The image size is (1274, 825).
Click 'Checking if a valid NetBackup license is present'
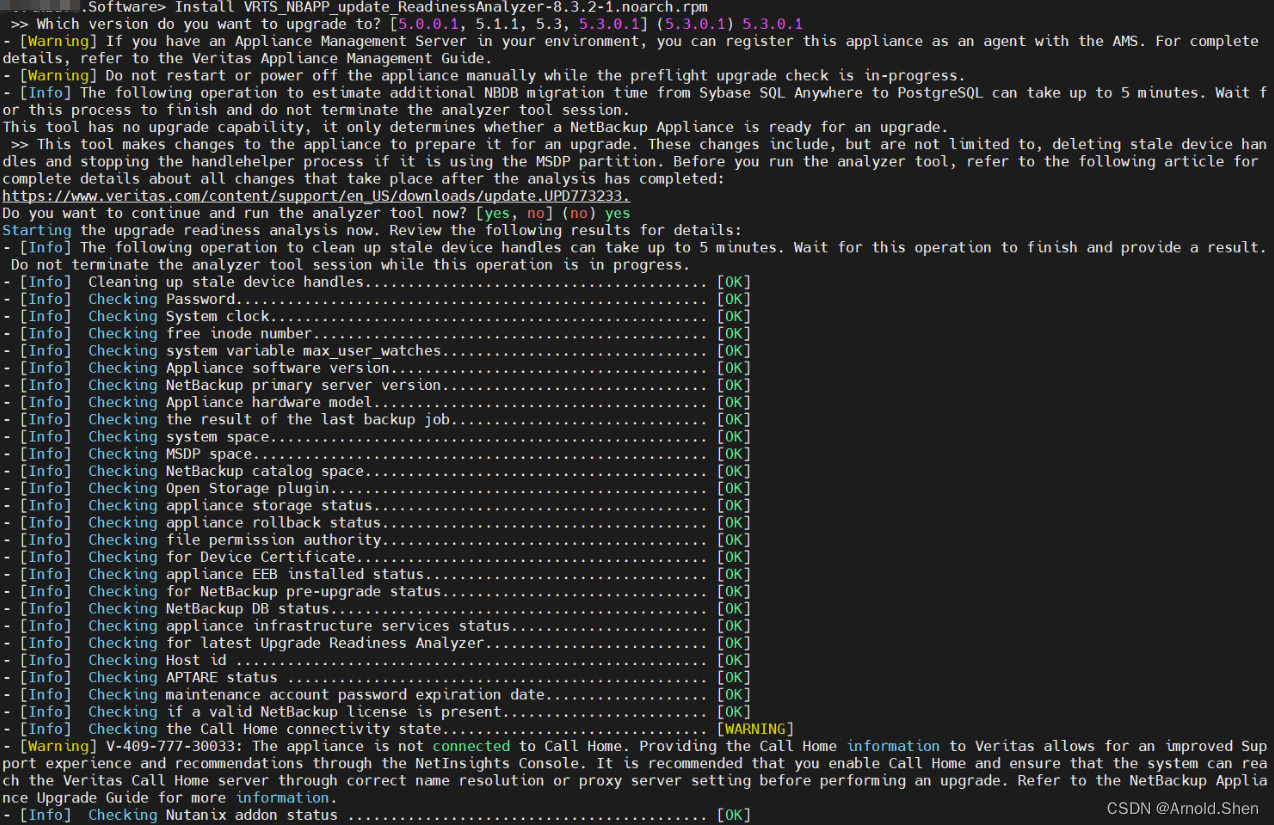click(x=376, y=712)
